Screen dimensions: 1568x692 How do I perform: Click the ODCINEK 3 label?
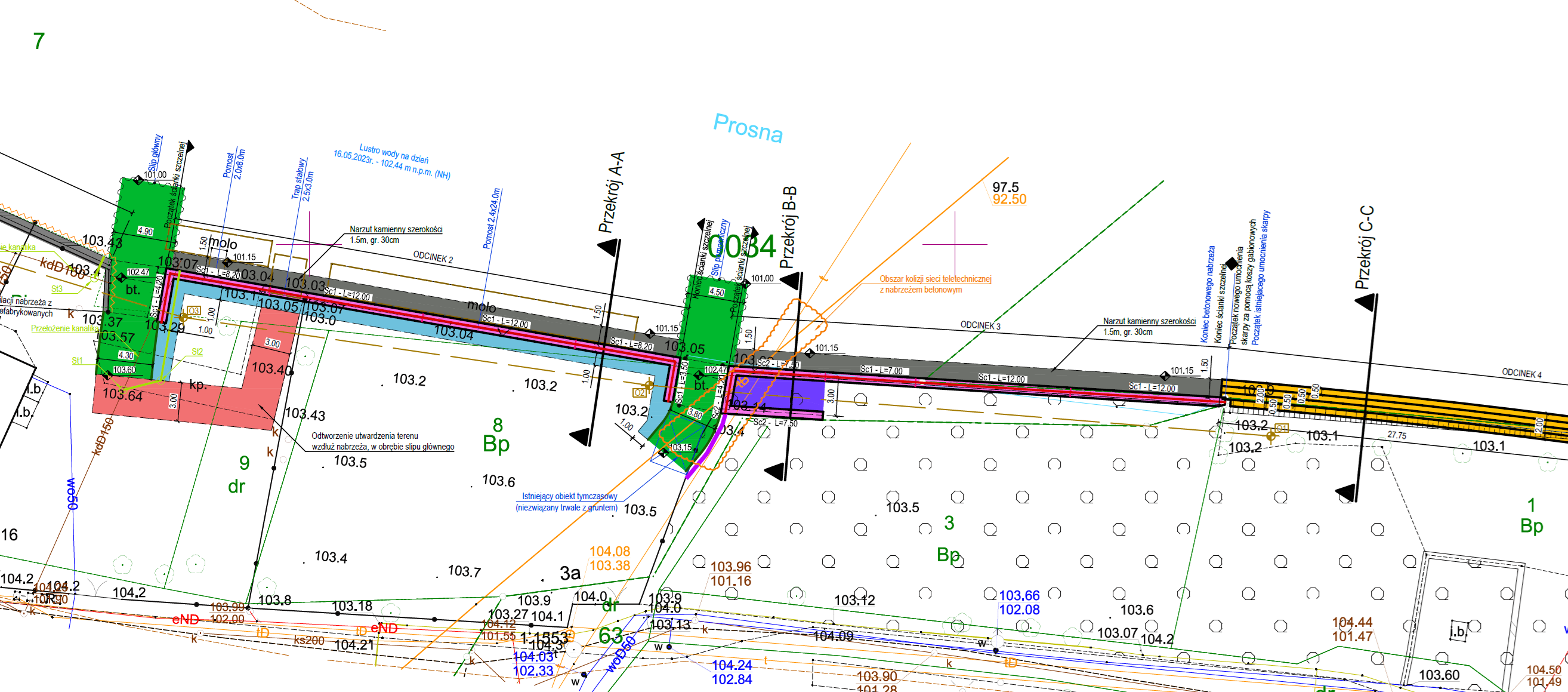(980, 325)
